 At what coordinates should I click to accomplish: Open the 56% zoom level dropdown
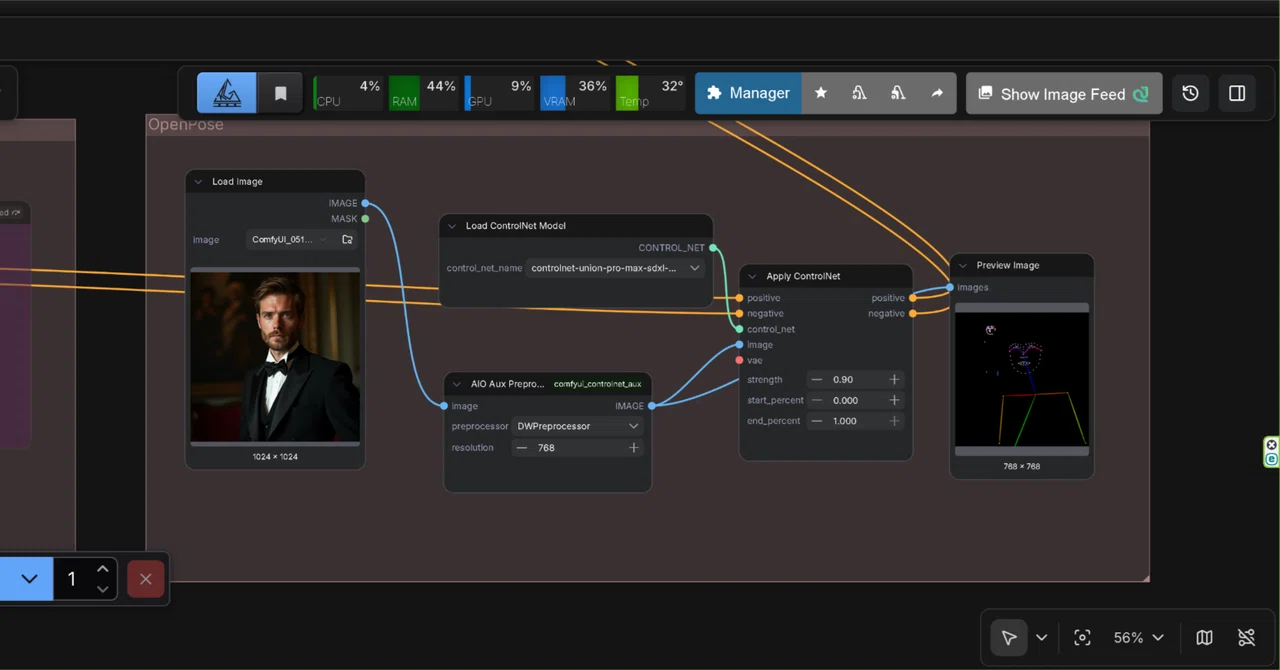(1138, 638)
